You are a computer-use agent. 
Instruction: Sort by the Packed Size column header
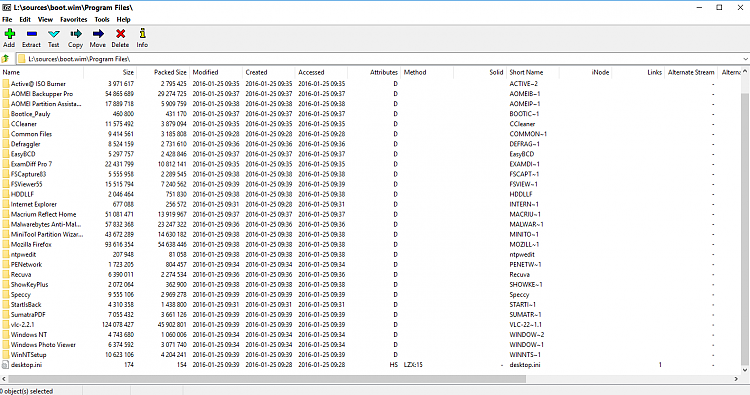click(163, 72)
